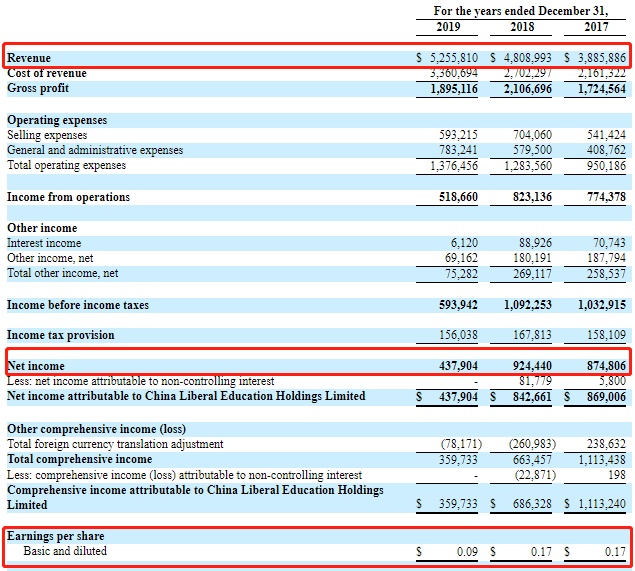Click Total foreign currency translation adjustment label
This screenshot has width=635, height=571.
pyautogui.click(x=115, y=444)
